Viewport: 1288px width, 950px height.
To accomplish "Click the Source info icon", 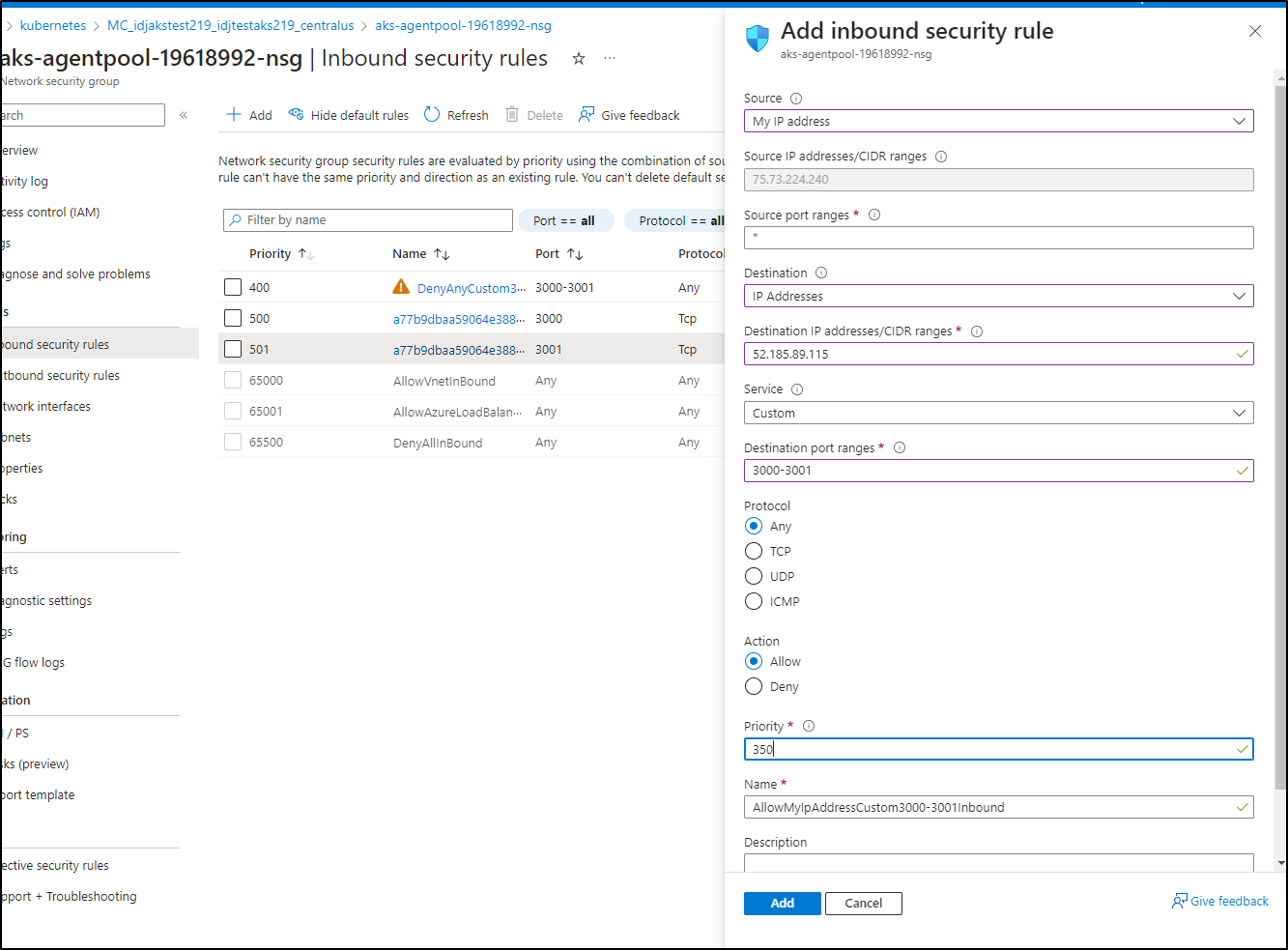I will pyautogui.click(x=796, y=99).
